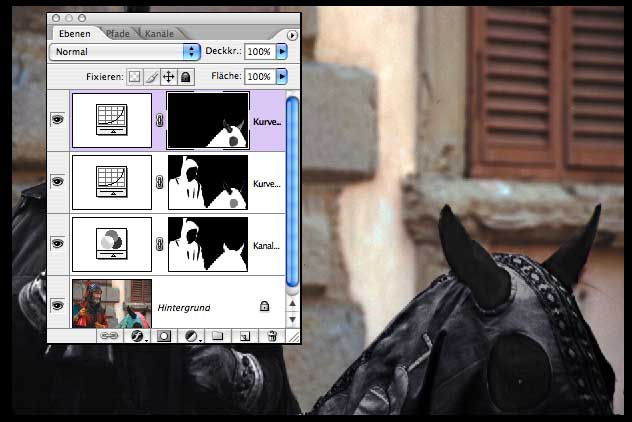632x422 pixels.
Task: Toggle lock transparent pixels in Fixieren
Action: click(135, 77)
